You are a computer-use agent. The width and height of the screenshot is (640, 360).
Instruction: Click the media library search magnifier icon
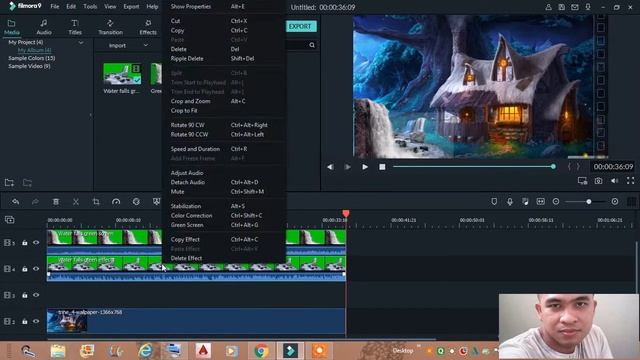[x=312, y=45]
